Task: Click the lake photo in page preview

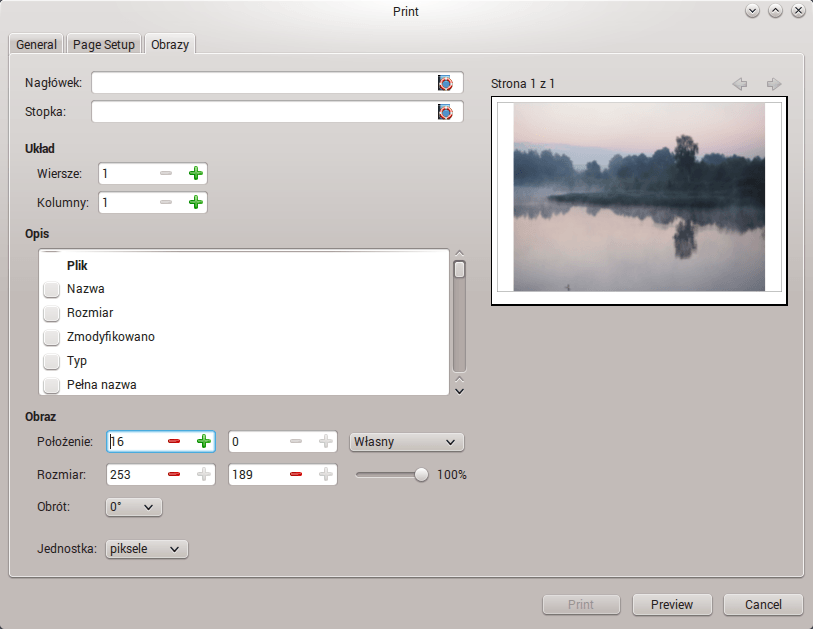Action: (639, 197)
